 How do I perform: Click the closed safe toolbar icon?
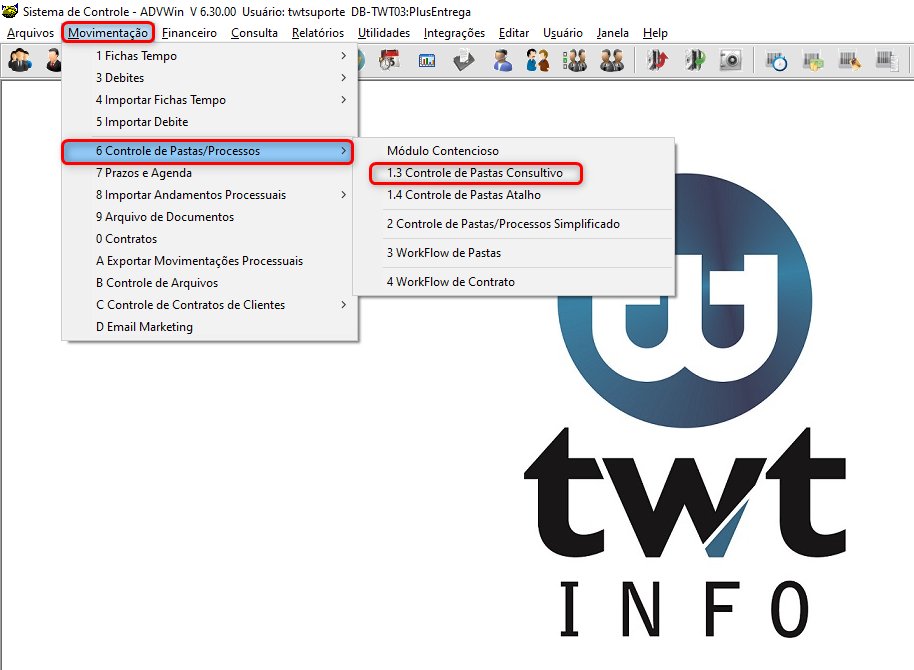coord(730,61)
